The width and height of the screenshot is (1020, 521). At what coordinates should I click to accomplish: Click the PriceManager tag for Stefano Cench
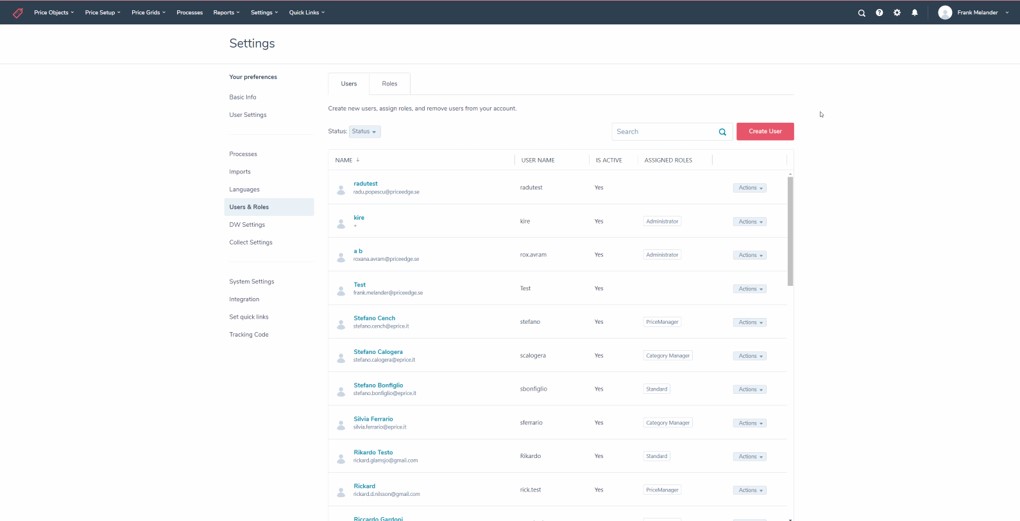click(662, 322)
